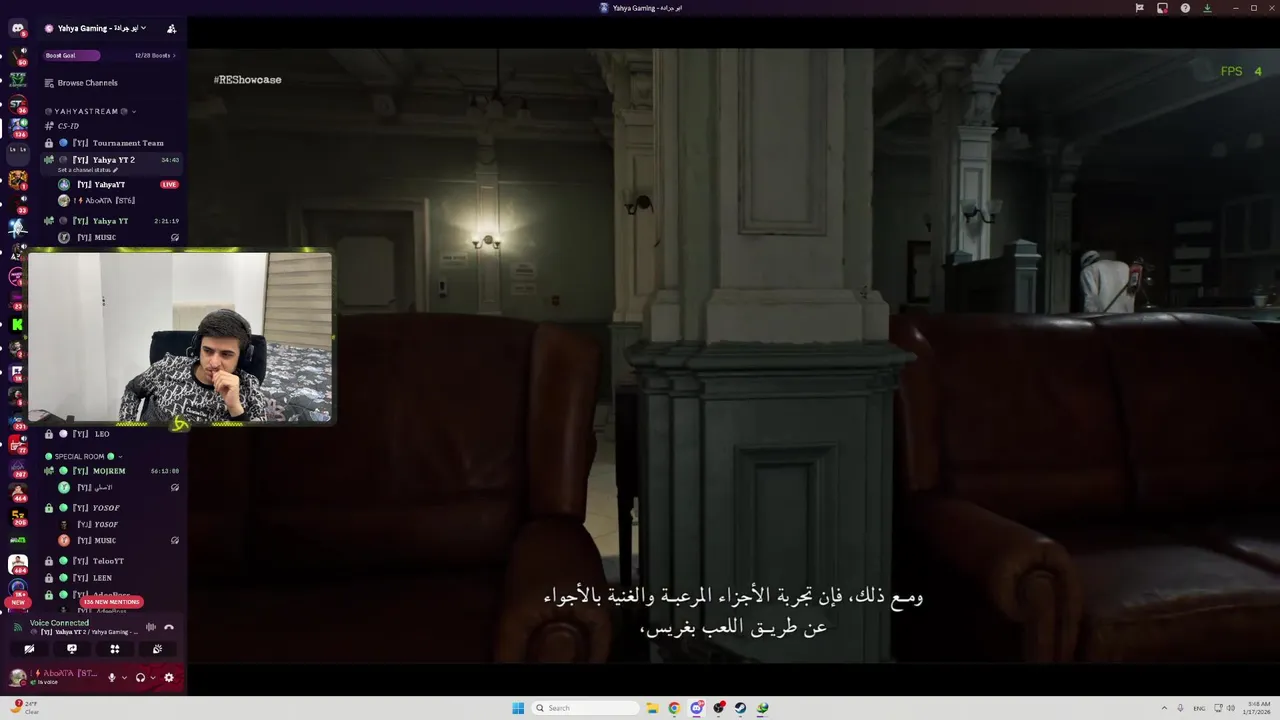
Task: Click the streamer webcam overlay thumbnail
Action: [x=181, y=338]
